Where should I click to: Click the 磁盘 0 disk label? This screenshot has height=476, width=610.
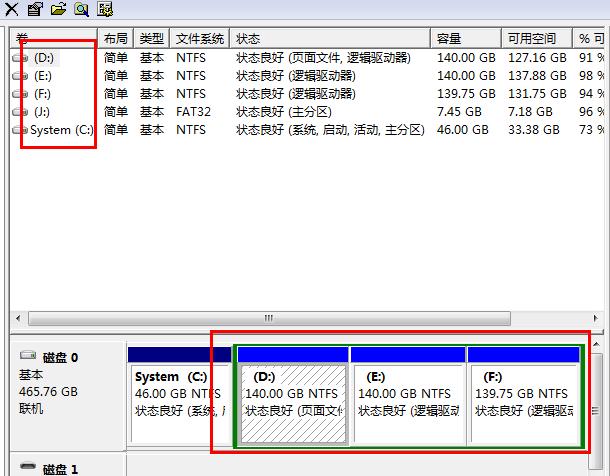click(x=60, y=357)
